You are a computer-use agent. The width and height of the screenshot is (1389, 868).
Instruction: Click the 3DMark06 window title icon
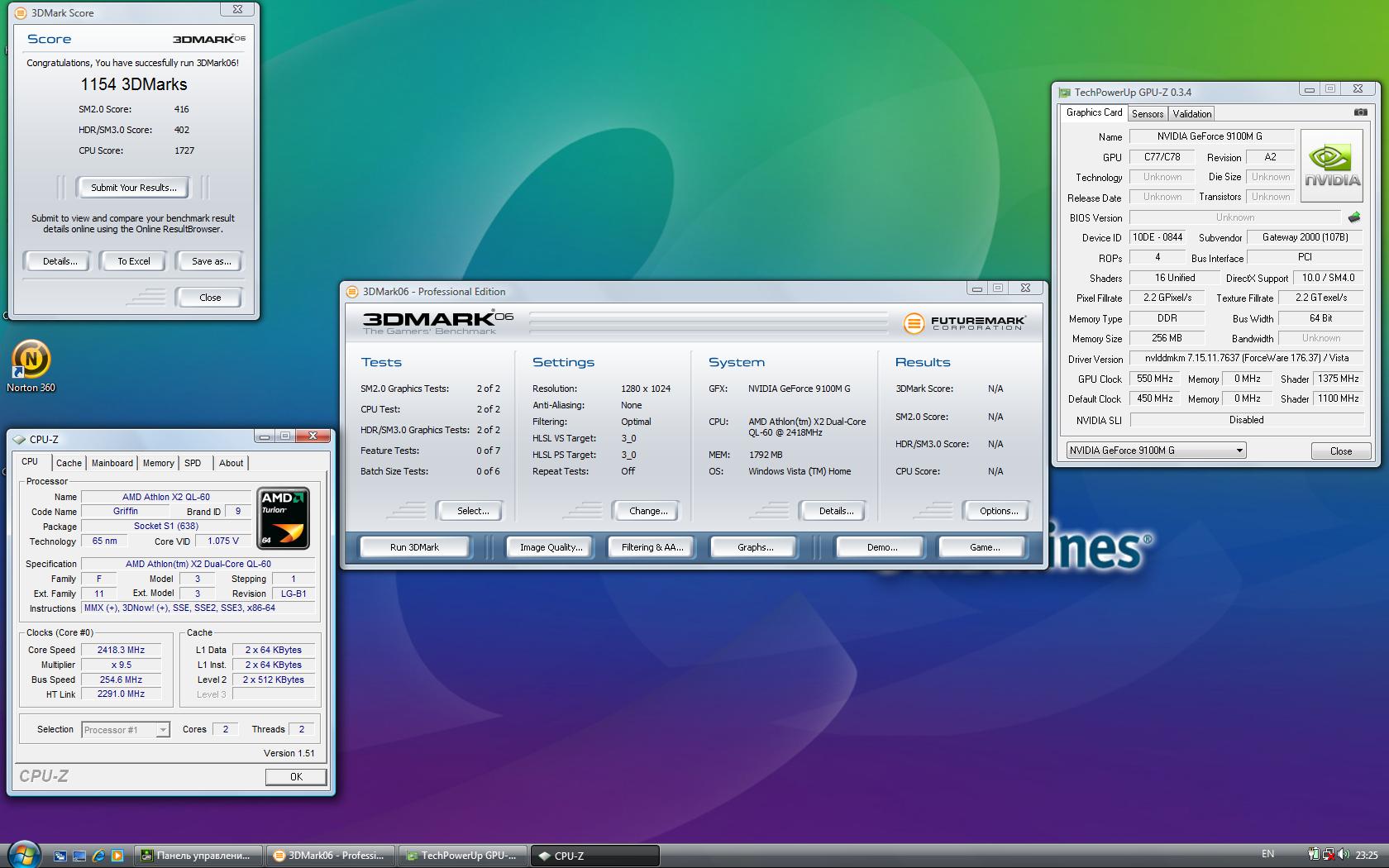click(x=352, y=291)
